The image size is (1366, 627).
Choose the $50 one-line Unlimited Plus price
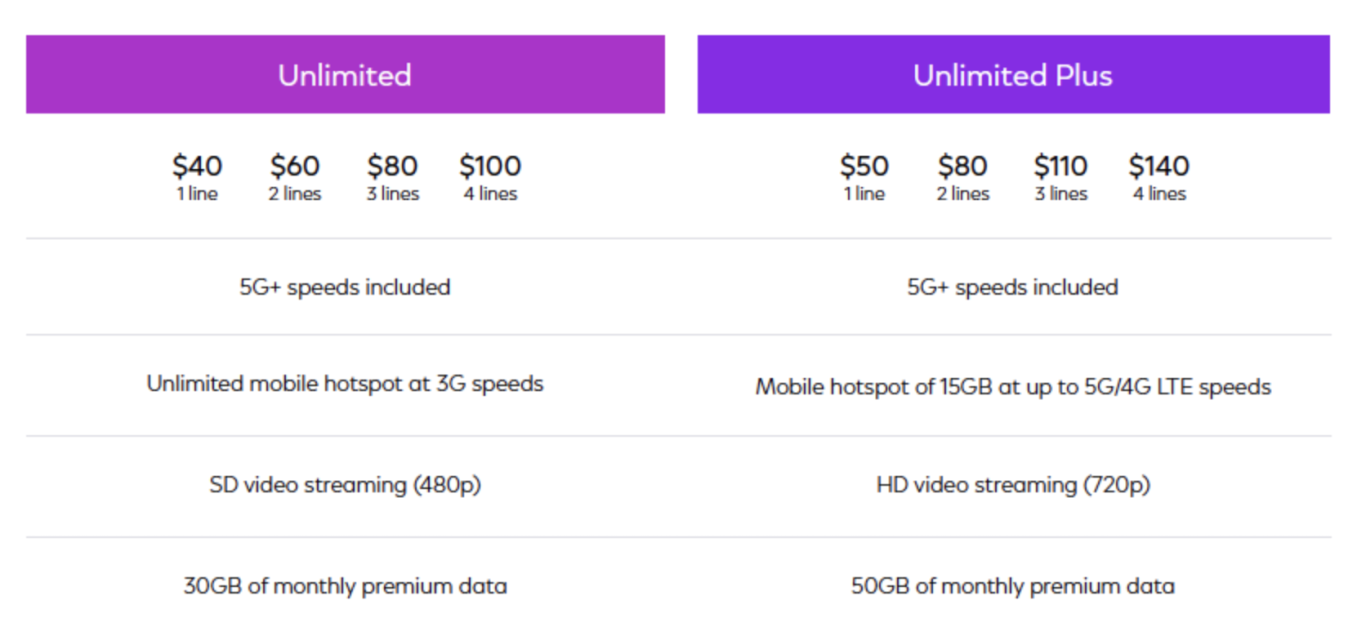pyautogui.click(x=864, y=166)
